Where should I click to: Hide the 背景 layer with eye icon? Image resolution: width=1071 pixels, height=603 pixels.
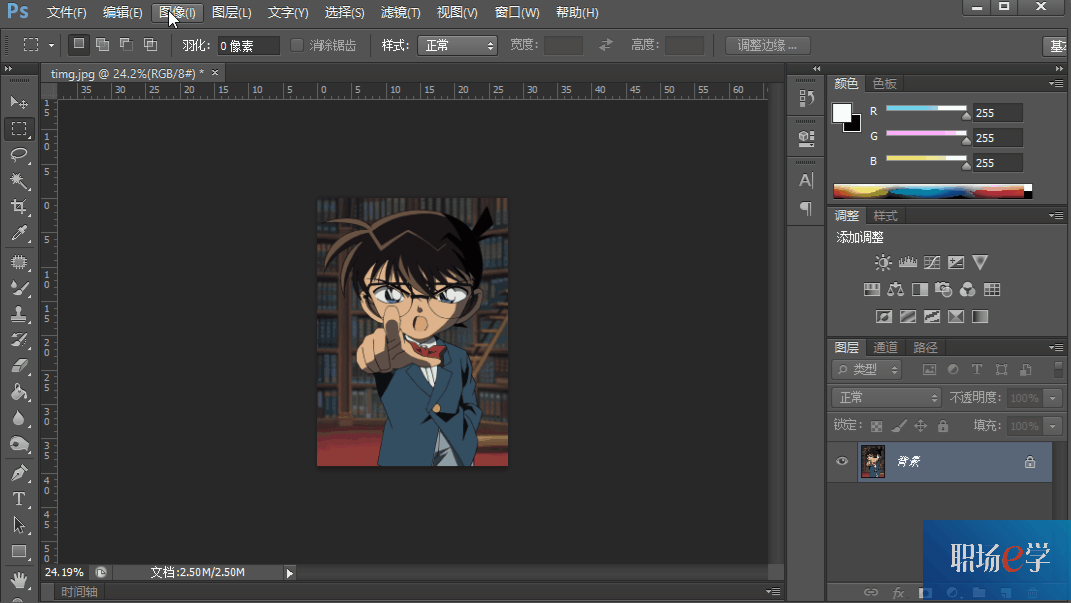coord(842,462)
